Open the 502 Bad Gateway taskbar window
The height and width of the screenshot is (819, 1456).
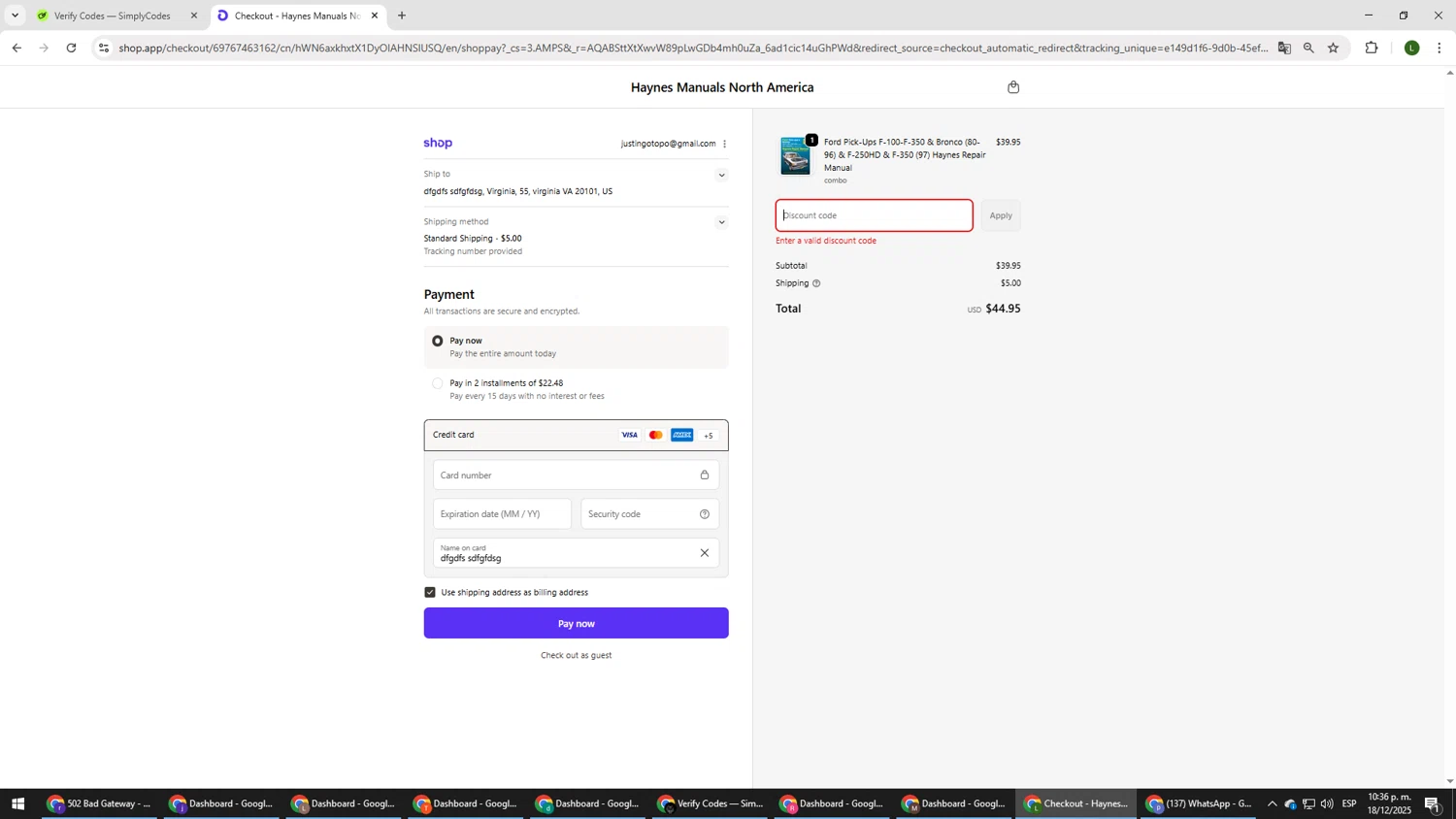[x=100, y=803]
